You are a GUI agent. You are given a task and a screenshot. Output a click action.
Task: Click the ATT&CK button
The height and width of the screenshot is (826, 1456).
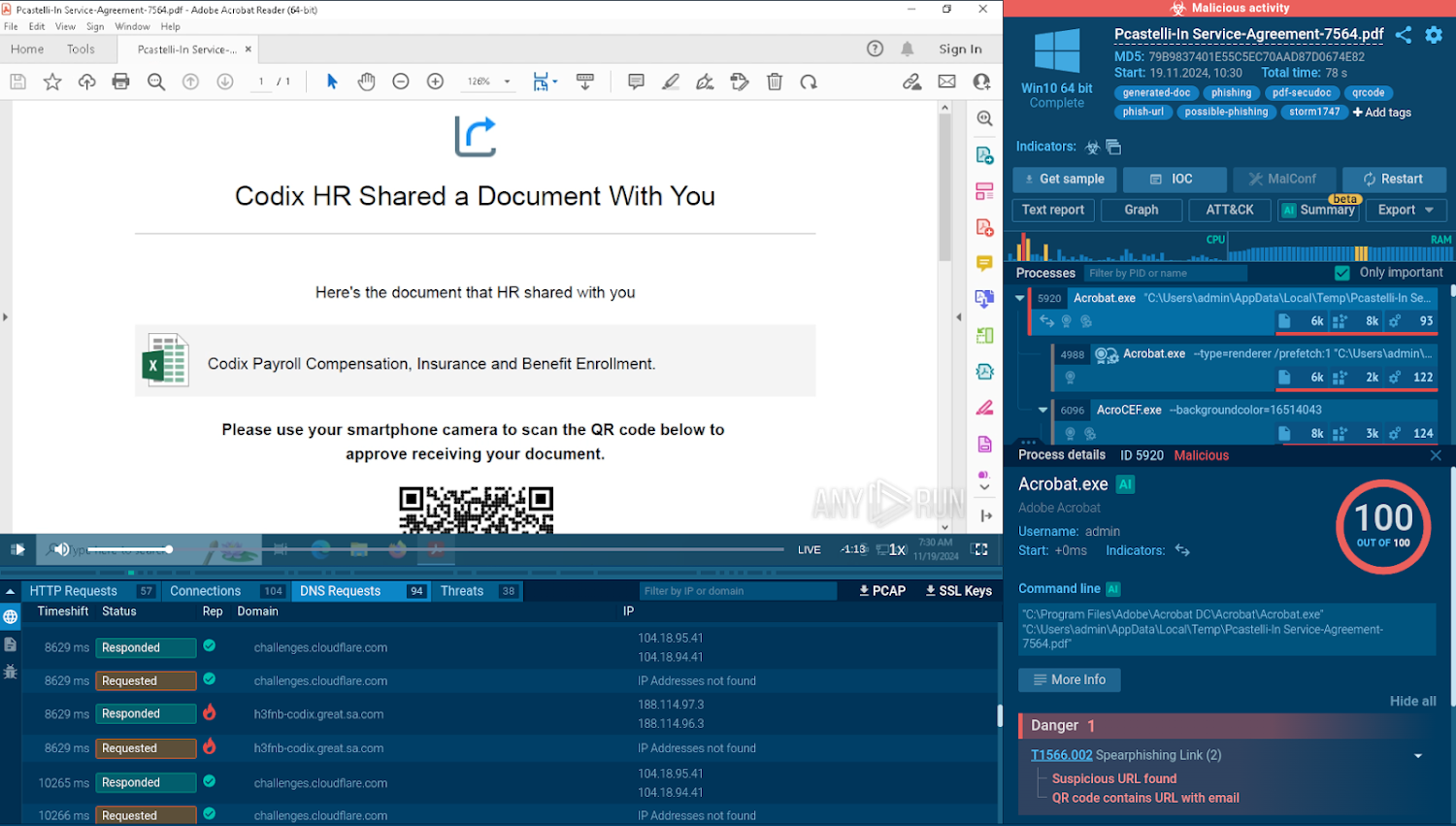(1230, 210)
